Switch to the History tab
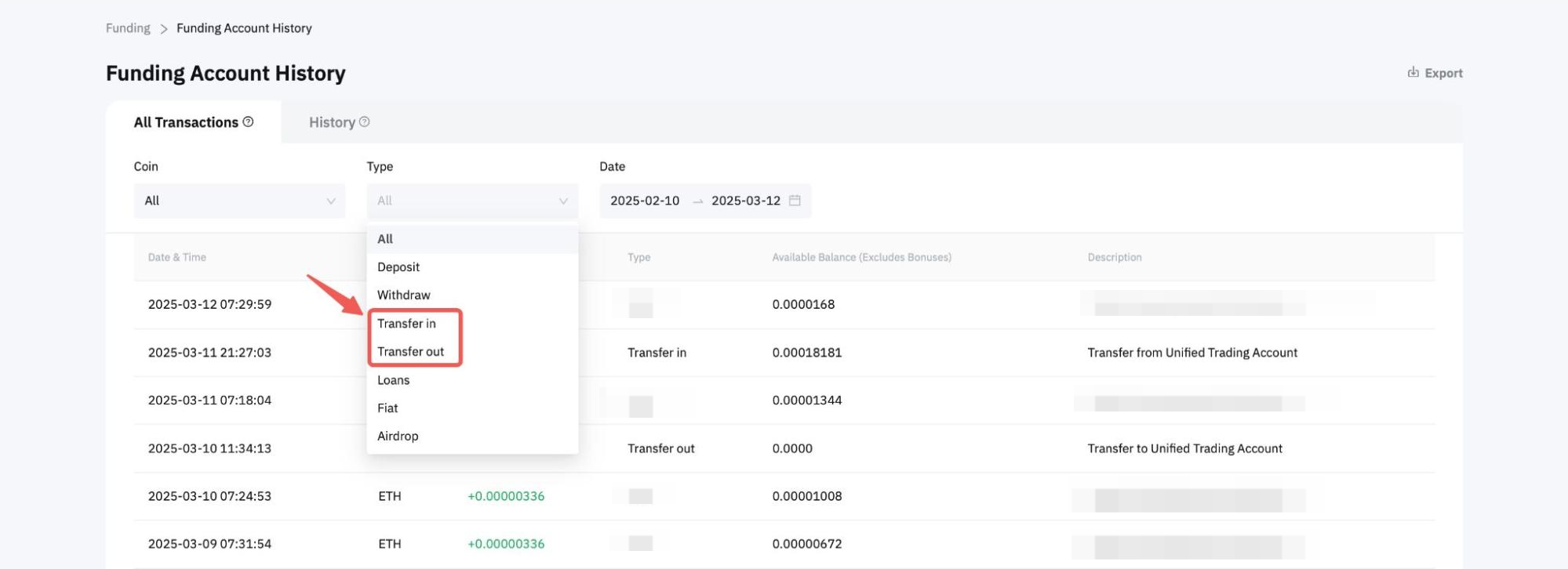 pyautogui.click(x=332, y=122)
